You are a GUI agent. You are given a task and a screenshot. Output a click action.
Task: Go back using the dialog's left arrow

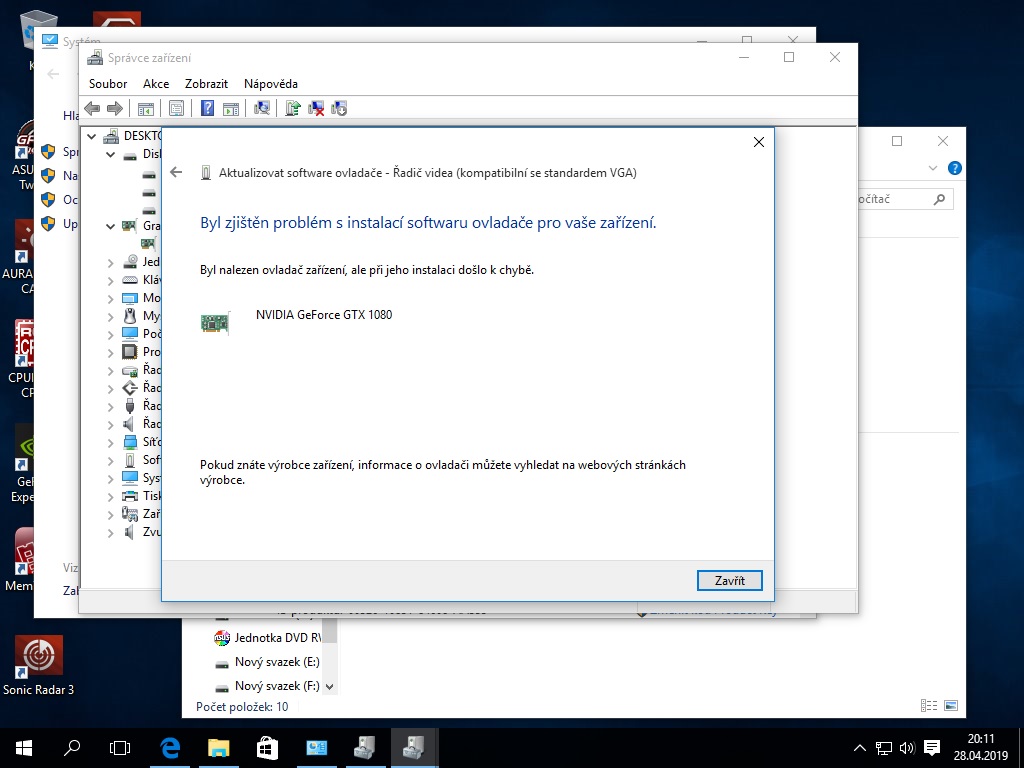pyautogui.click(x=176, y=172)
